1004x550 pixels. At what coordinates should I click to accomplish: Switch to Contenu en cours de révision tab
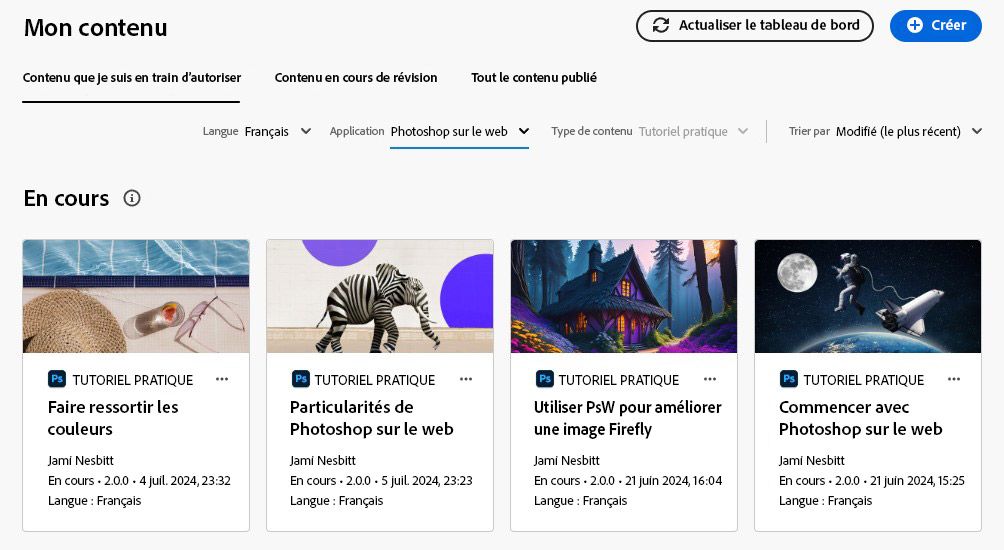click(356, 78)
